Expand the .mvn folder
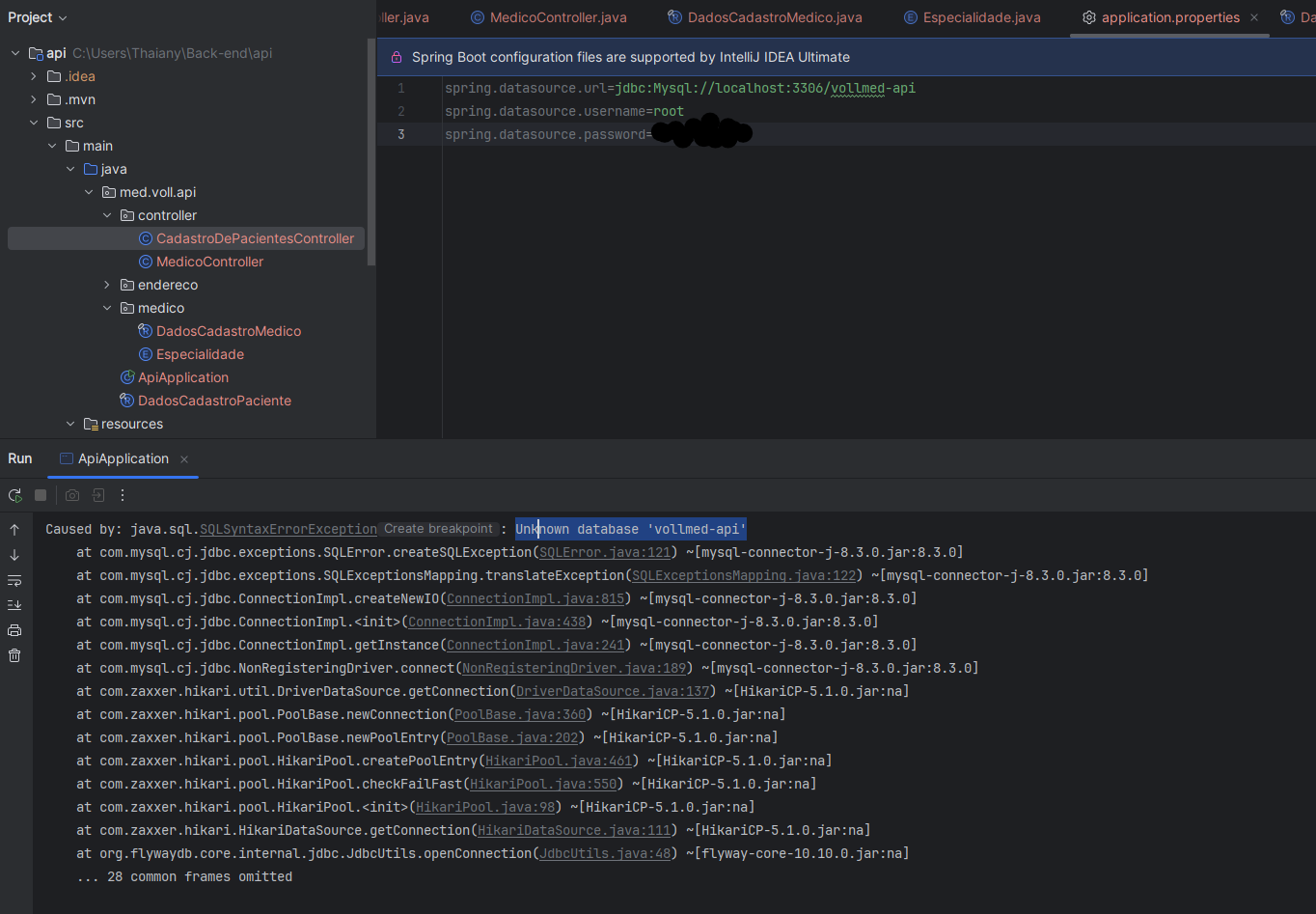 [34, 99]
